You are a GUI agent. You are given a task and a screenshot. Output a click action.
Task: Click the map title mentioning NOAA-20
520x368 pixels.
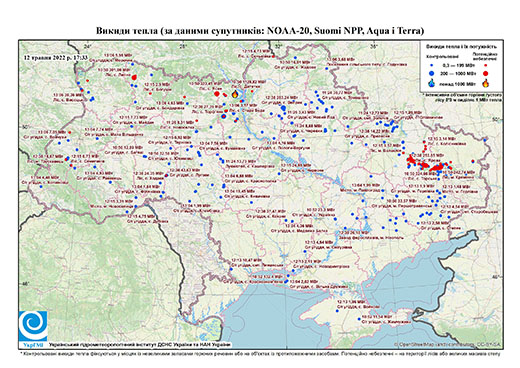pyautogui.click(x=260, y=31)
